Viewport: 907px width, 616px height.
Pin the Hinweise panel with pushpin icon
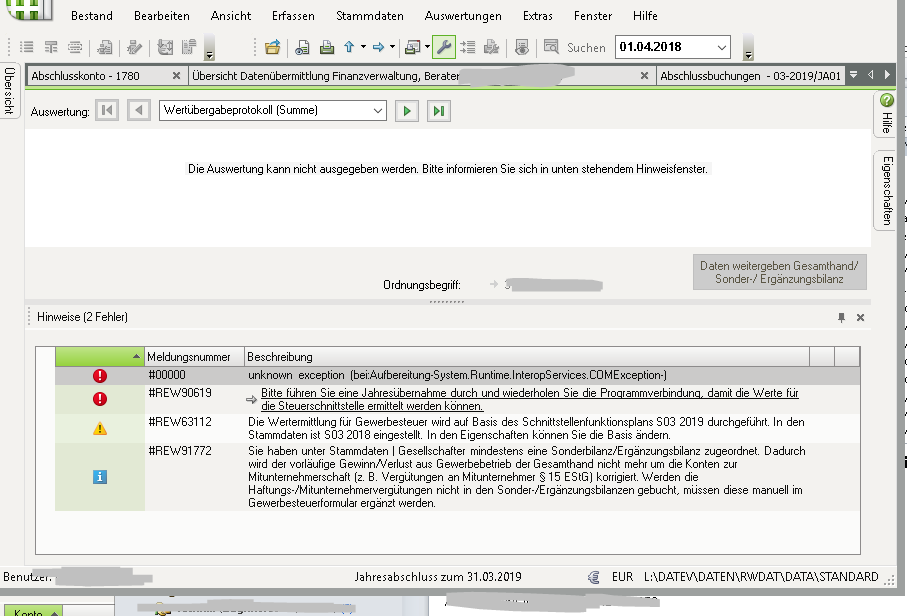click(841, 317)
